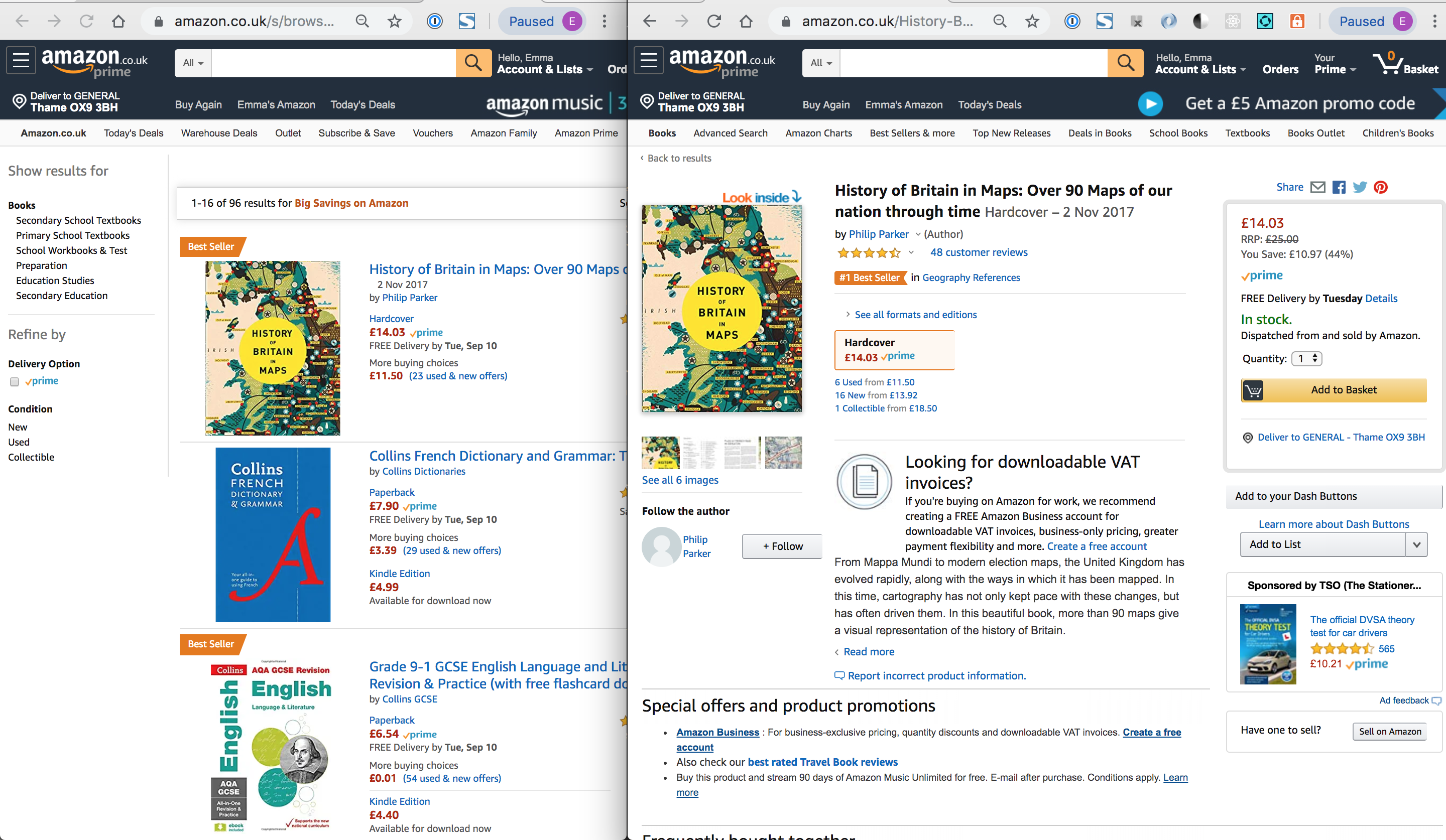Go back in the right browser window
The height and width of the screenshot is (840, 1446).
649,21
